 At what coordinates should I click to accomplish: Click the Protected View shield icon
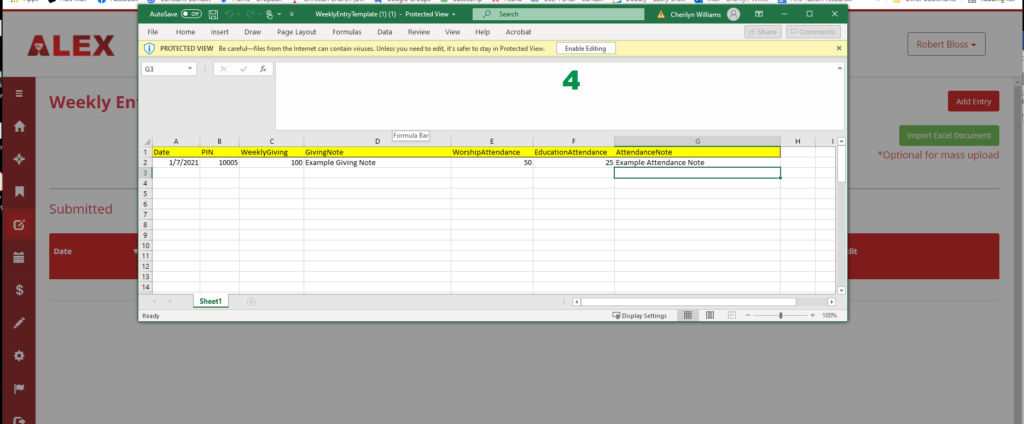(150, 48)
